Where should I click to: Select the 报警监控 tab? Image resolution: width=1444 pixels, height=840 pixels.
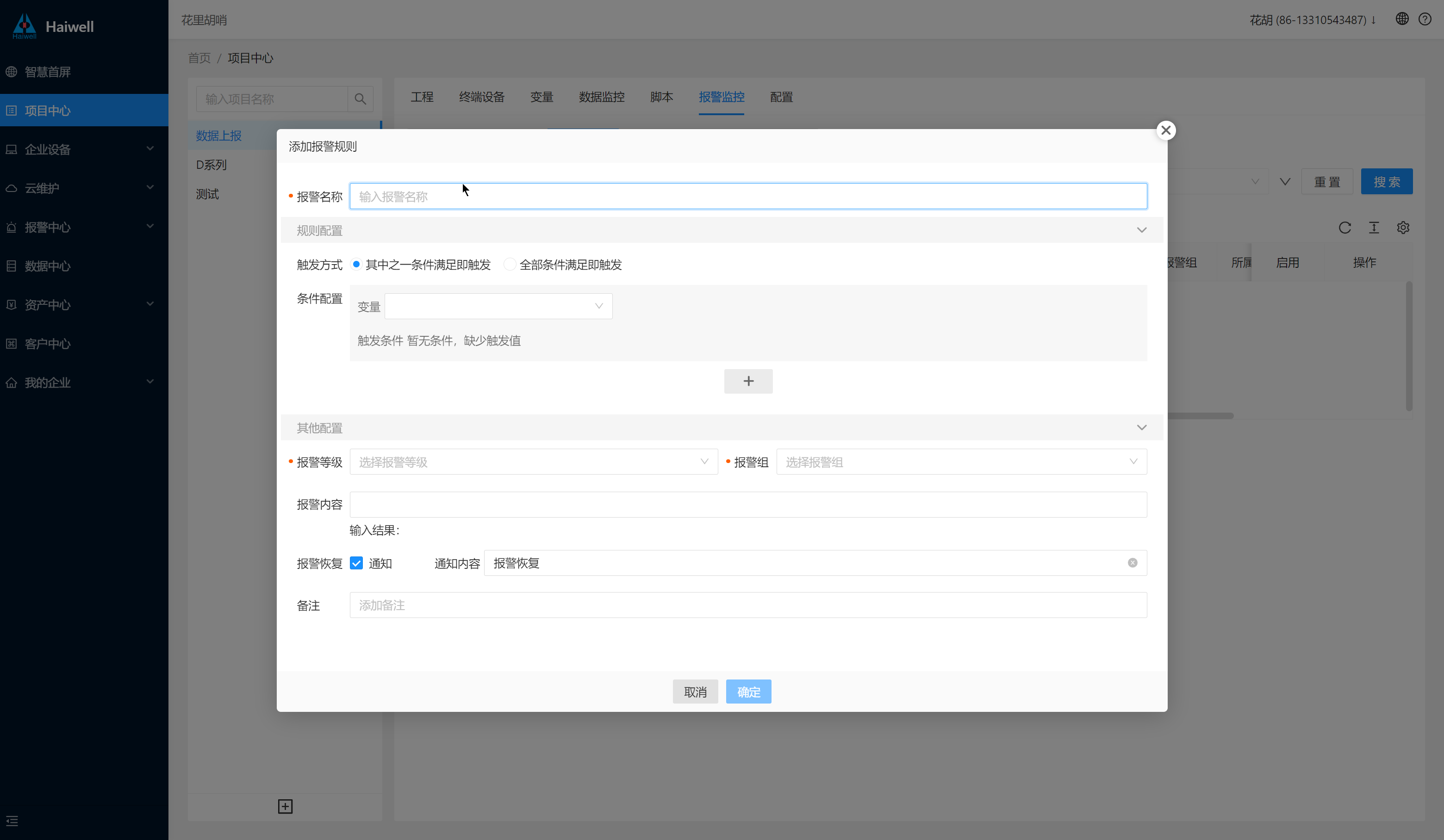coord(722,97)
